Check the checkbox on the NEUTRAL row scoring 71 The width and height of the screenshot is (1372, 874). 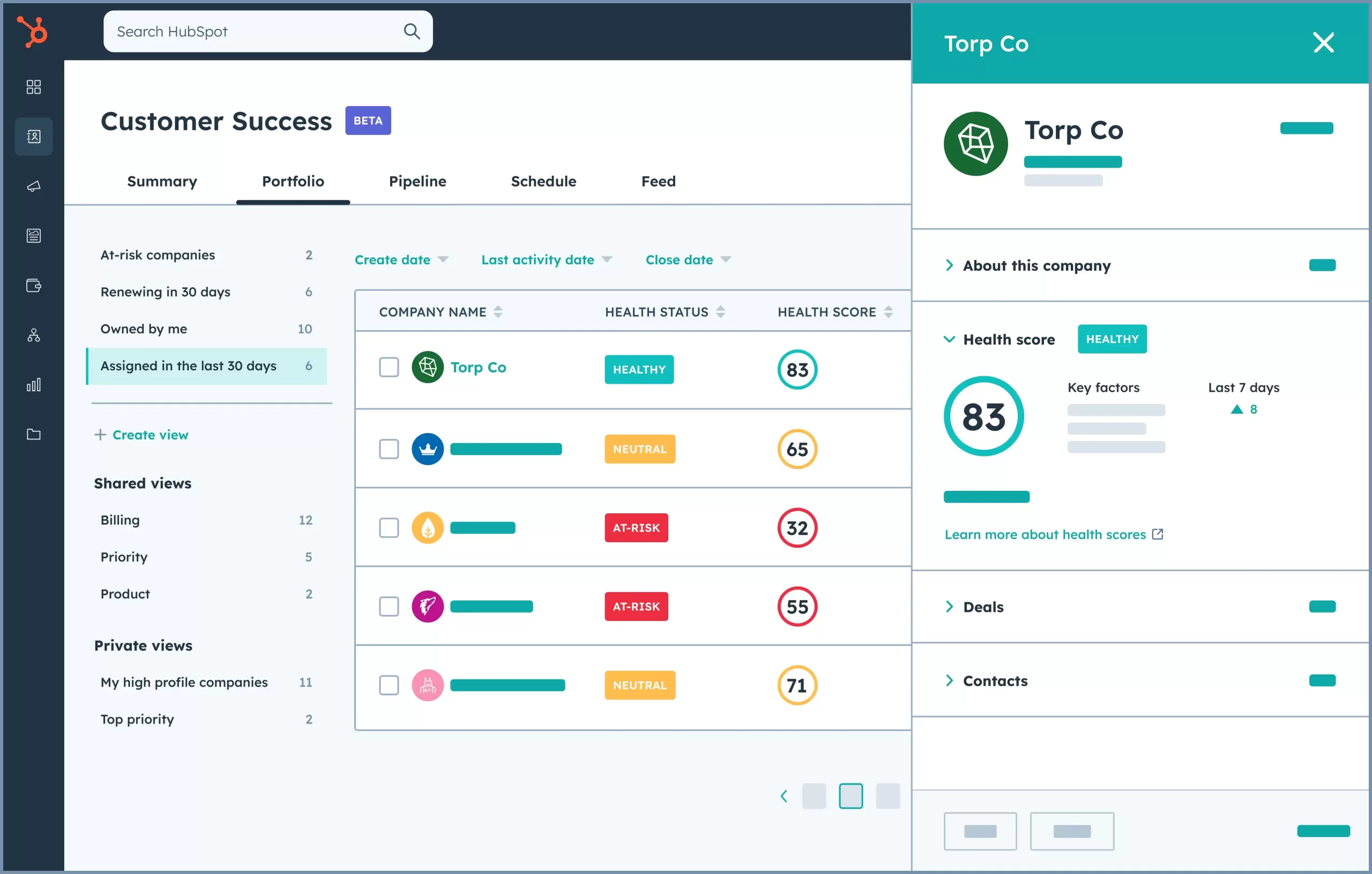pyautogui.click(x=389, y=685)
